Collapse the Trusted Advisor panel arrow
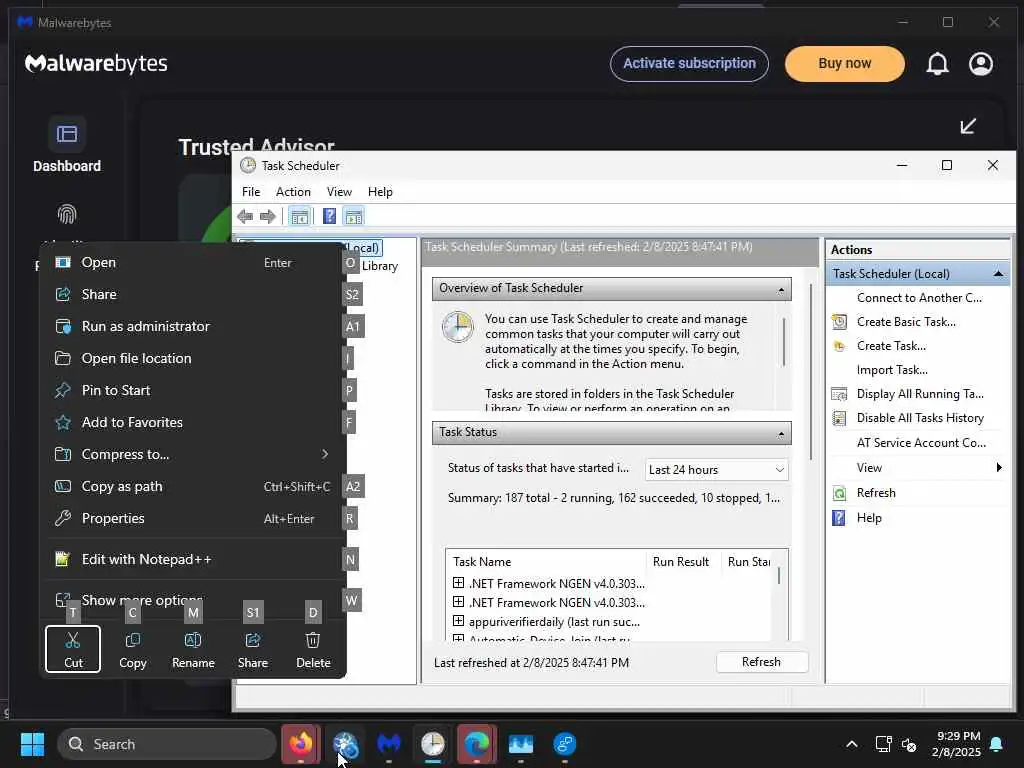Viewport: 1024px width, 768px height. (x=968, y=126)
